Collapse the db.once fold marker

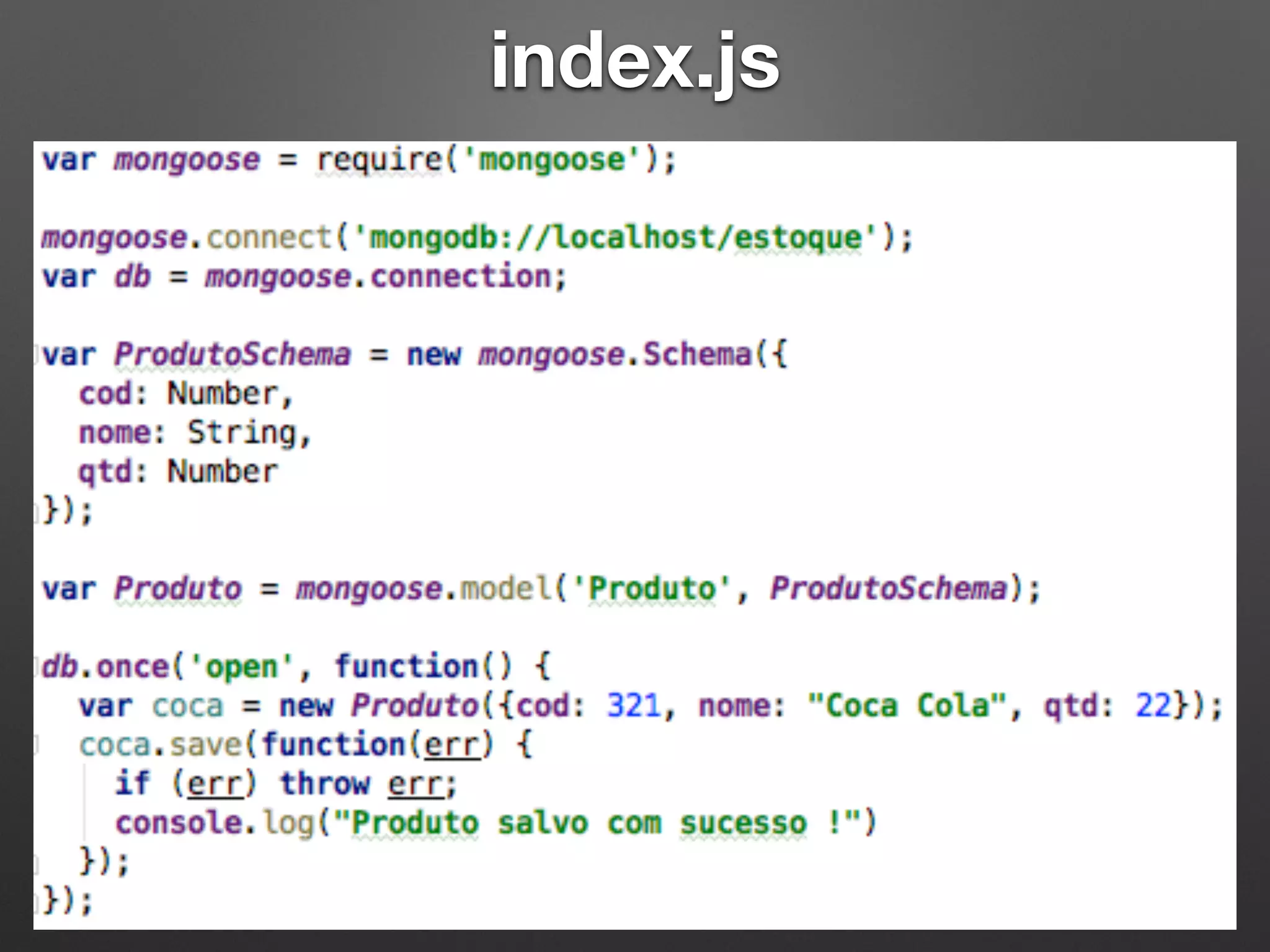(x=37, y=667)
